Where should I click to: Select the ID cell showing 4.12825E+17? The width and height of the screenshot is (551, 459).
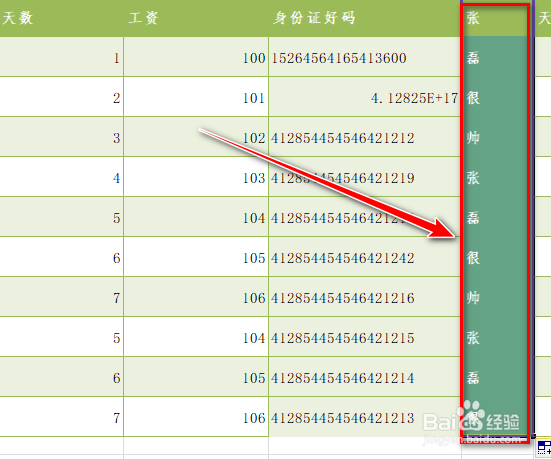coord(365,97)
